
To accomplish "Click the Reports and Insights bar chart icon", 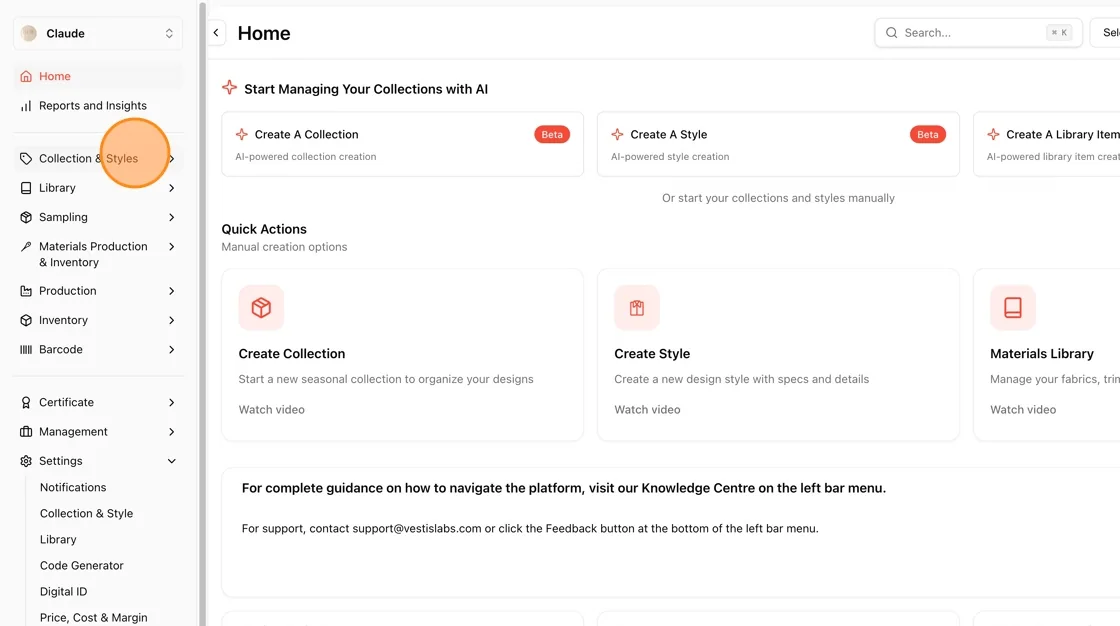I will pyautogui.click(x=26, y=106).
